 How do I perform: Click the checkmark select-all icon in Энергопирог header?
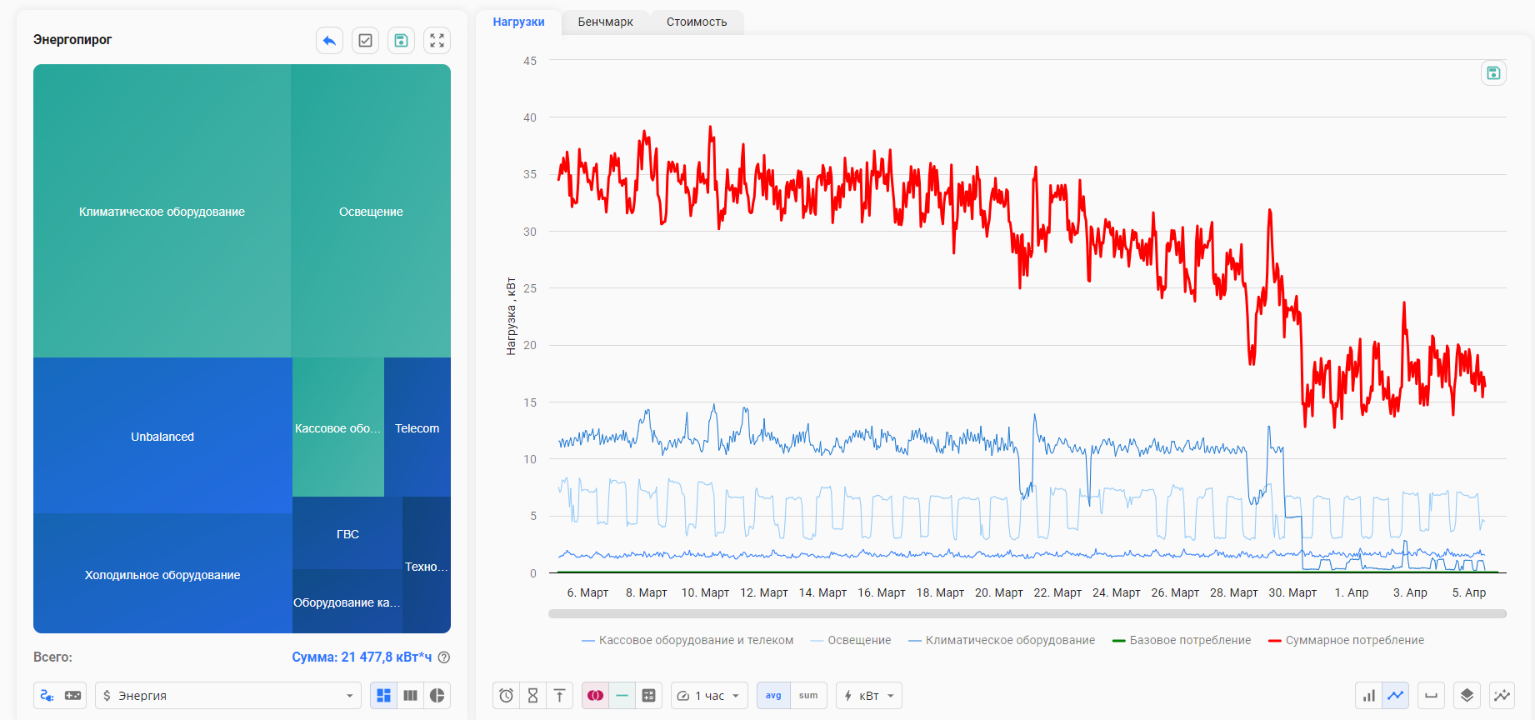click(365, 41)
